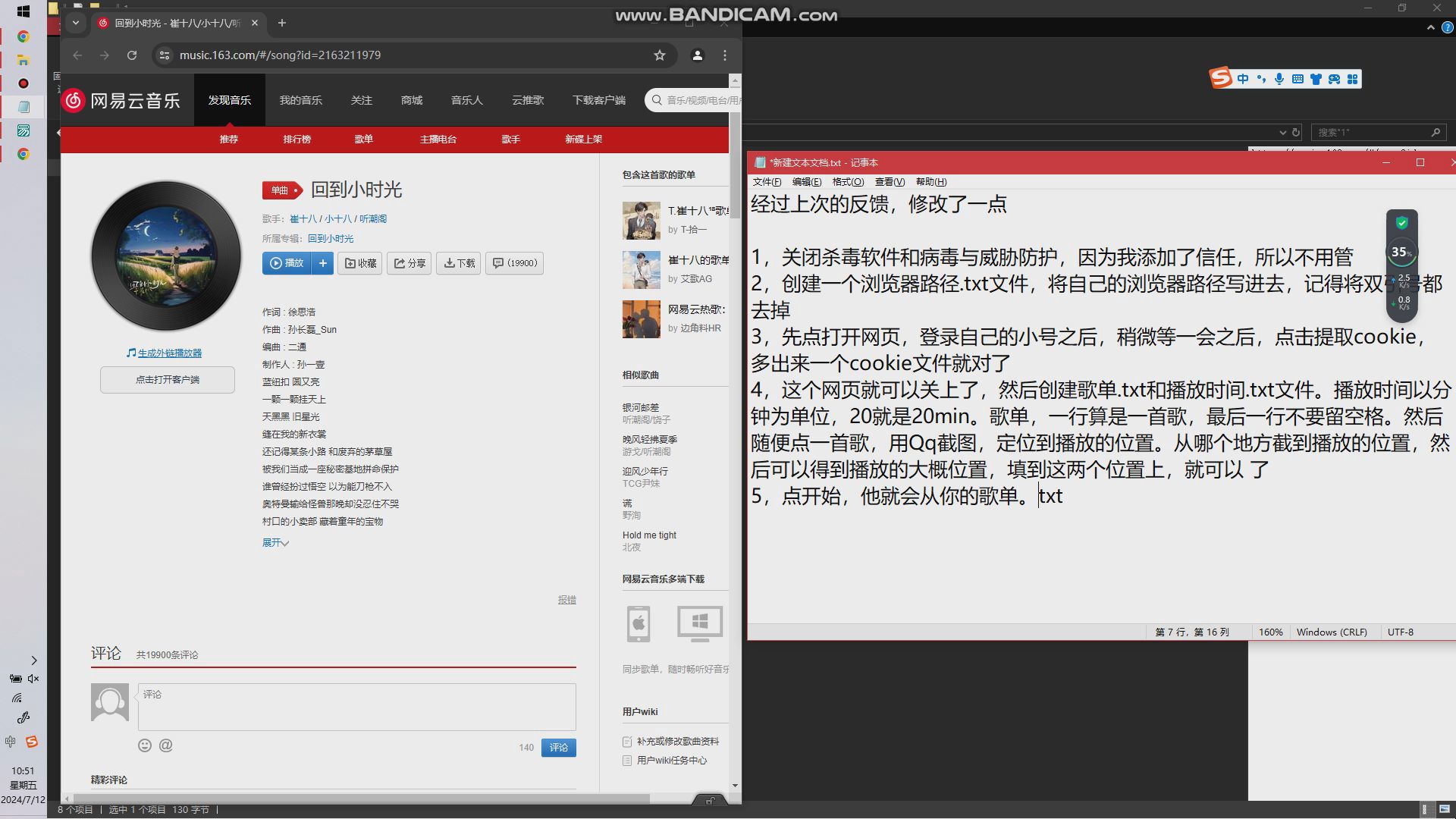View site information icon in address bar
This screenshot has height=819, width=1456.
click(x=165, y=55)
